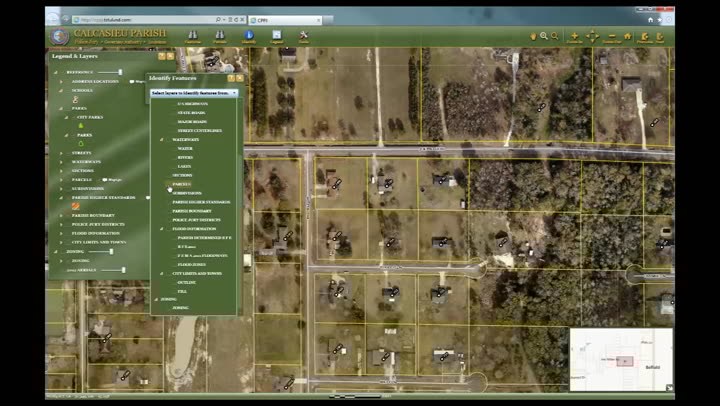Select Rivers in identify layer list

[x=185, y=158]
